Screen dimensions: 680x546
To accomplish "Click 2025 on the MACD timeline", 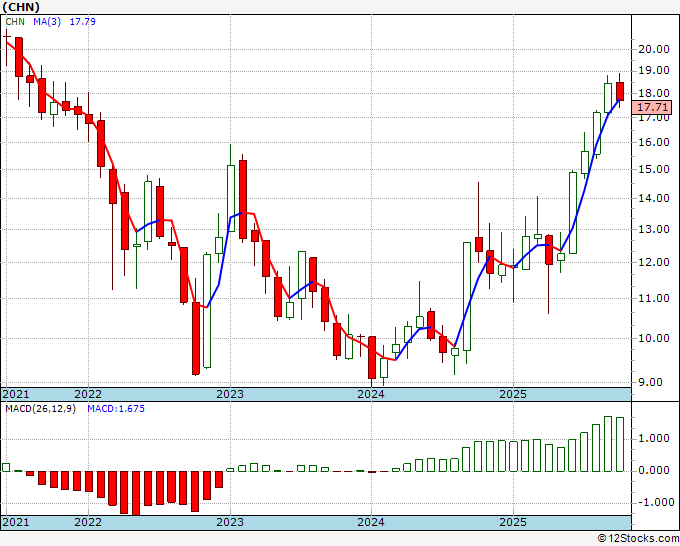I will [x=513, y=522].
